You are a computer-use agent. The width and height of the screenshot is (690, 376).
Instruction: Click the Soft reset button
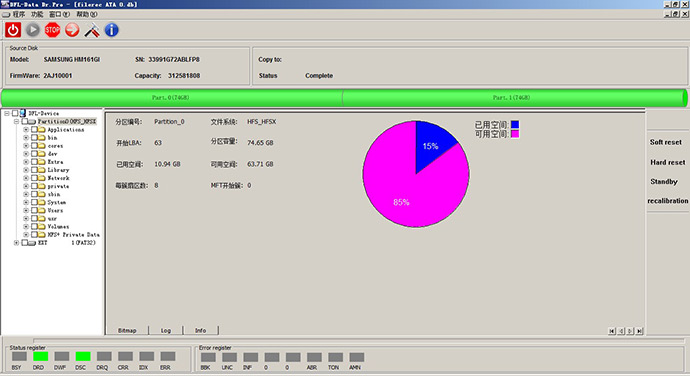[x=666, y=142]
